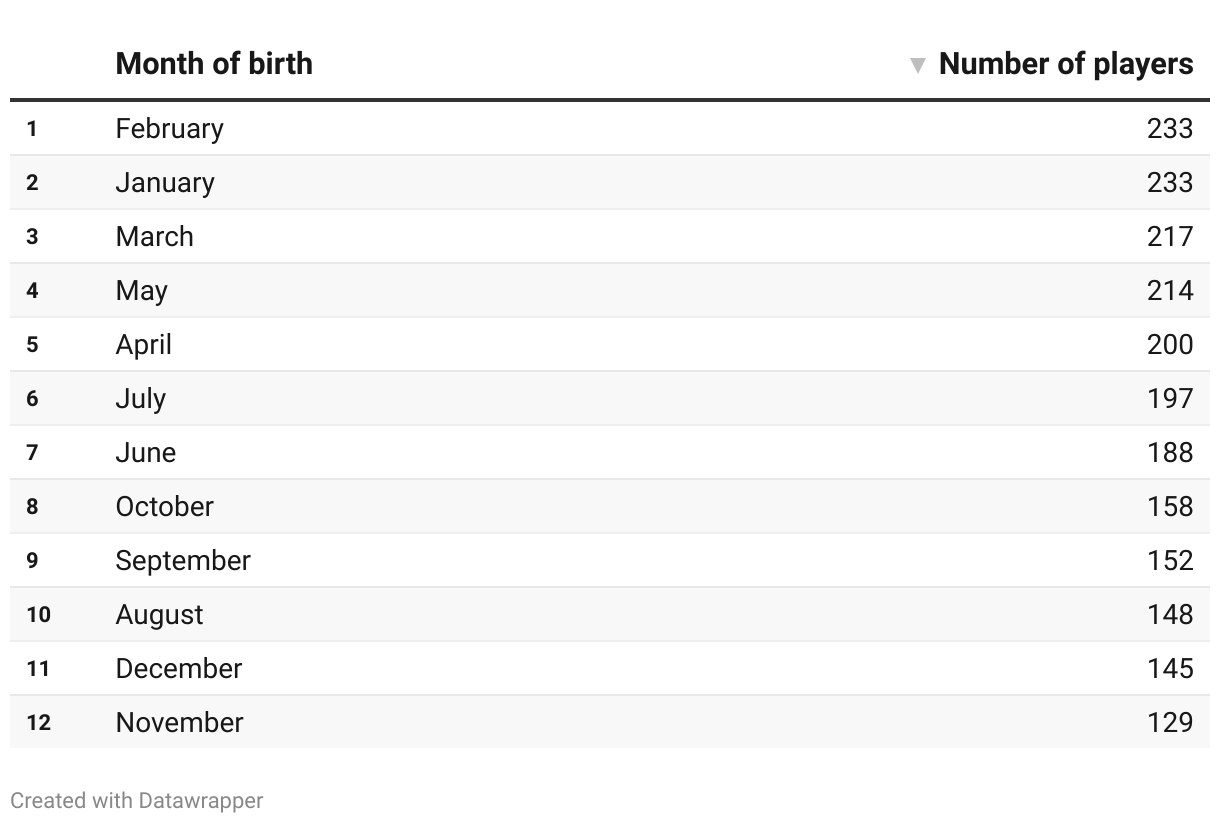The height and width of the screenshot is (824, 1220).
Task: Open the Created with Datawrapper link
Action: click(x=137, y=801)
